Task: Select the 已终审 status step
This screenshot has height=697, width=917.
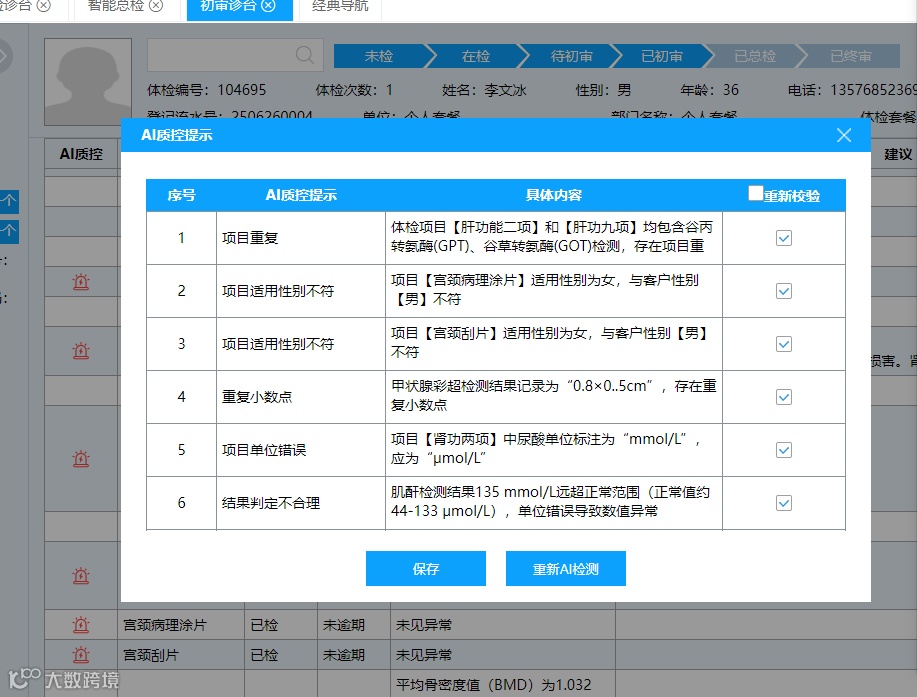Action: (x=850, y=56)
